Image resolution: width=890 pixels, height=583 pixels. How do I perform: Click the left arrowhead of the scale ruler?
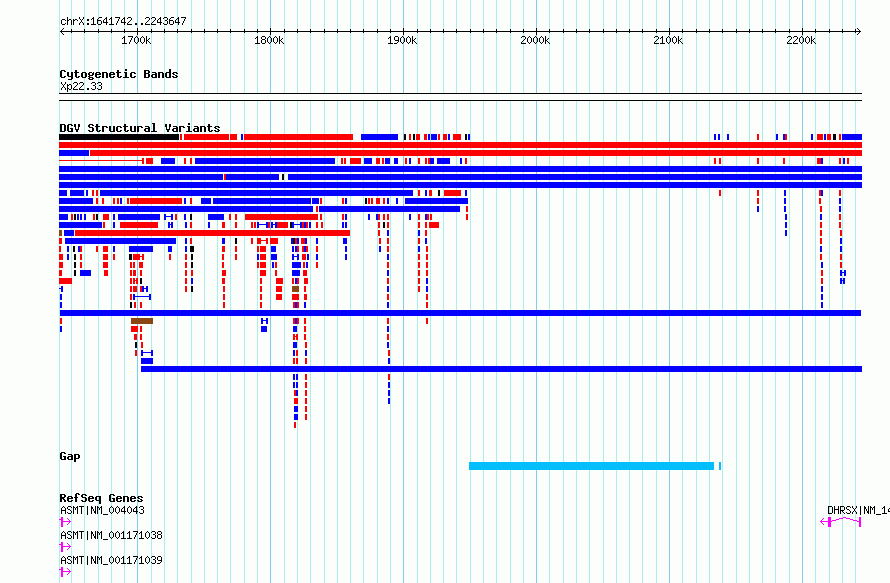coord(62,31)
